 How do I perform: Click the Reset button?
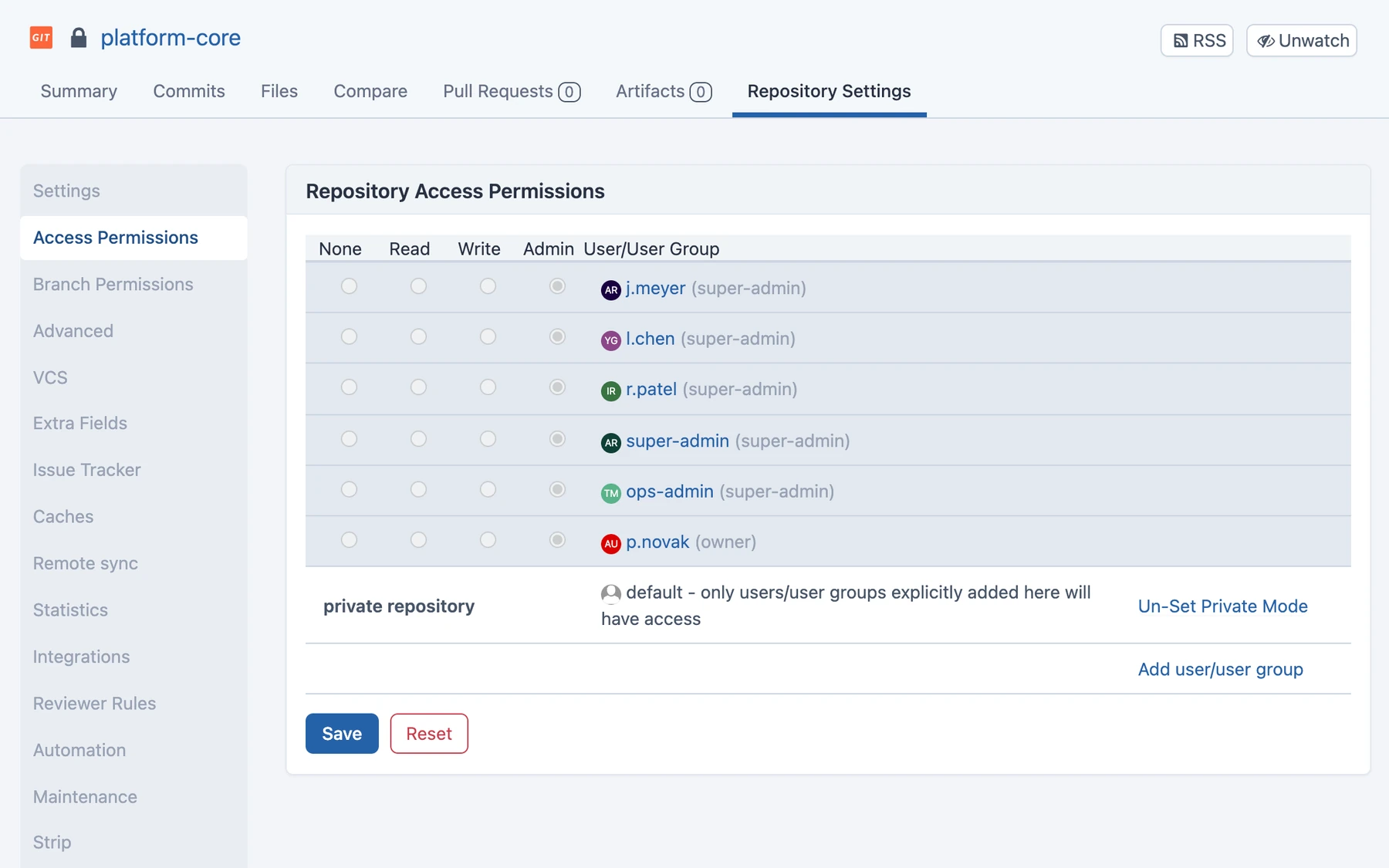[x=429, y=733]
